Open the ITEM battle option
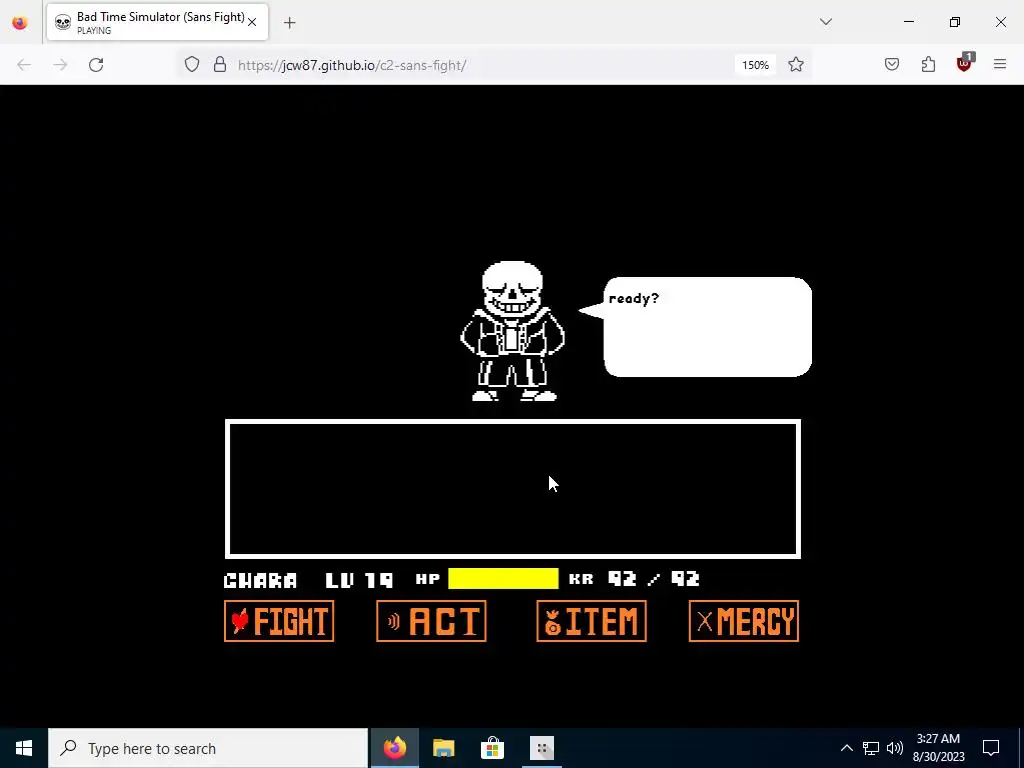 [x=591, y=621]
